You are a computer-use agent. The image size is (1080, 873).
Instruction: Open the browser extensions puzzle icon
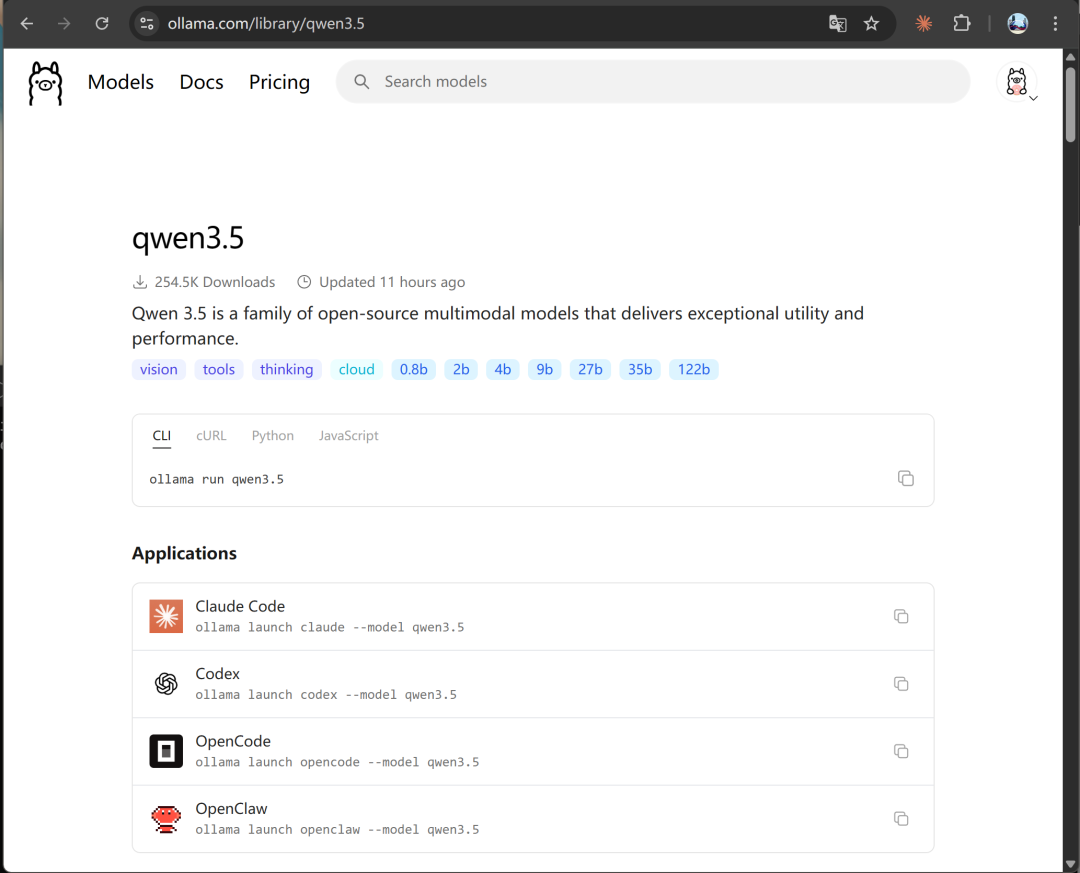pyautogui.click(x=962, y=23)
